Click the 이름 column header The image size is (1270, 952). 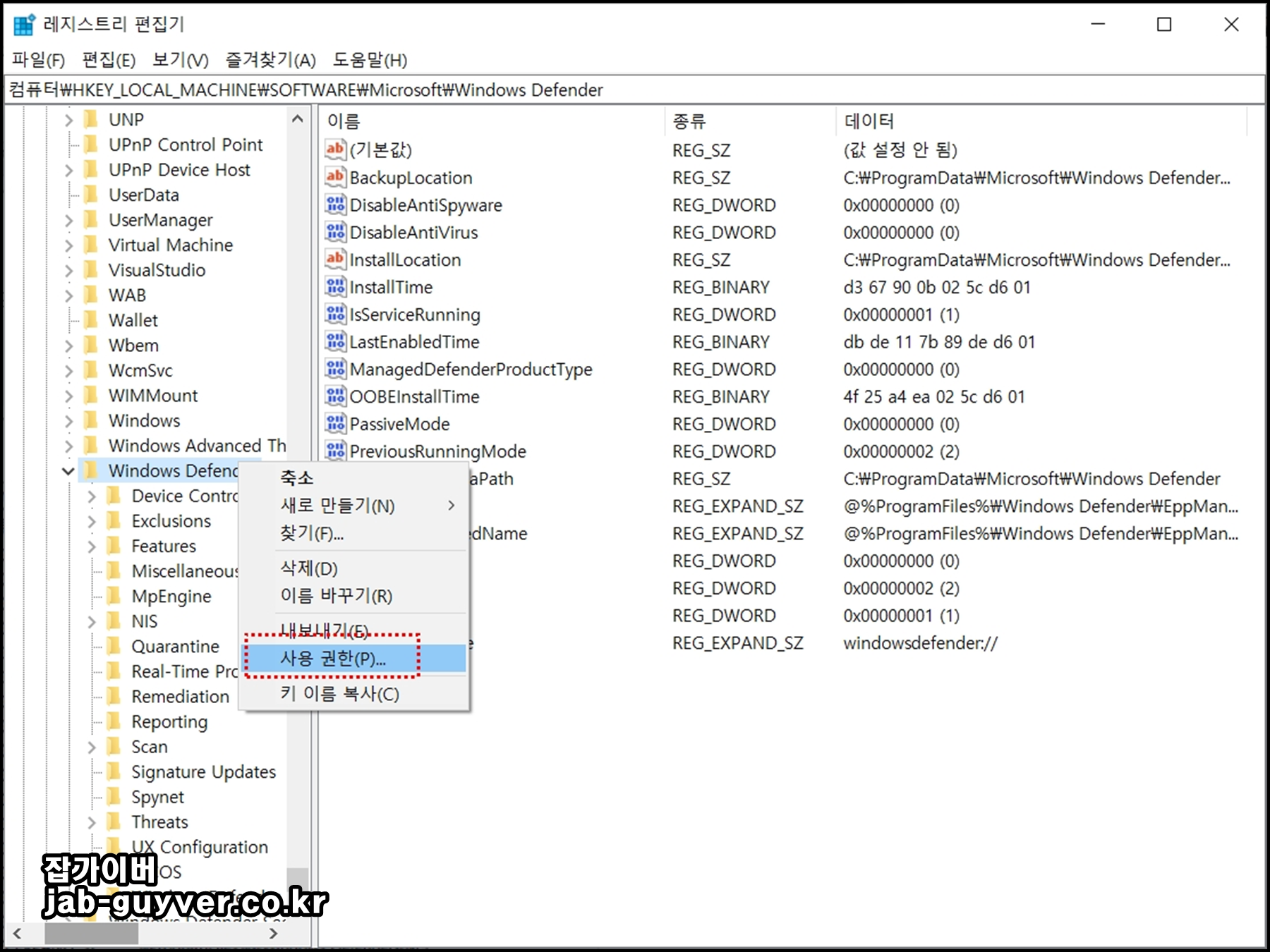(492, 121)
